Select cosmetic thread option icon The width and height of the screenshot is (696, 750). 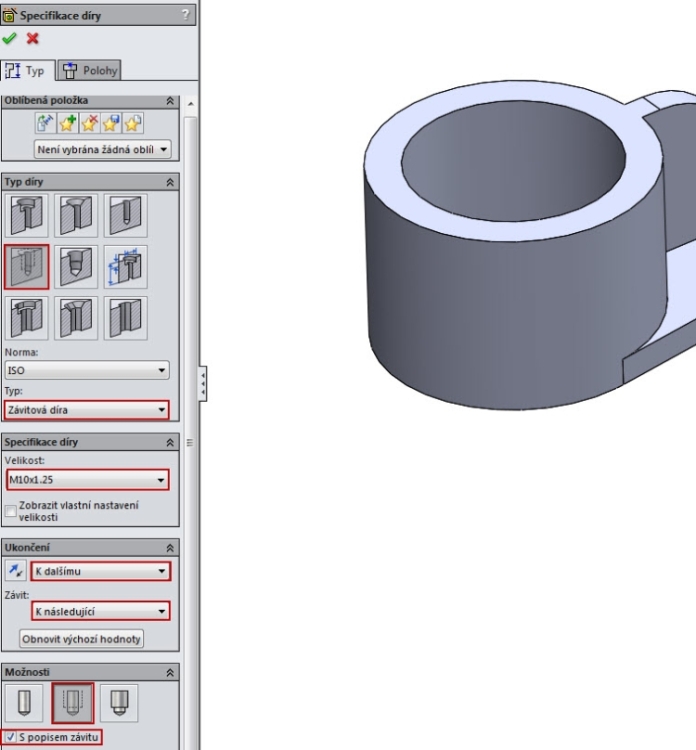pyautogui.click(x=73, y=703)
